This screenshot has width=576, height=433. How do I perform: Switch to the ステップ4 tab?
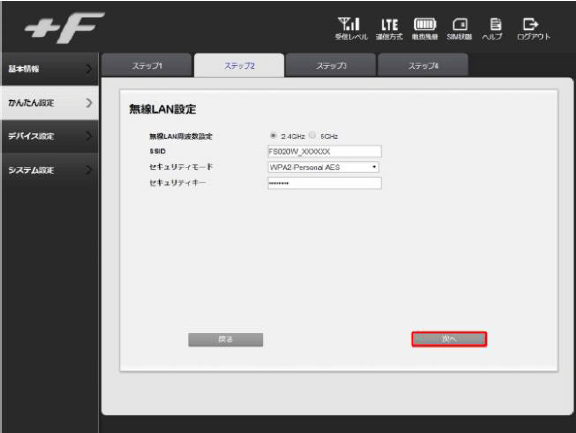(x=423, y=65)
